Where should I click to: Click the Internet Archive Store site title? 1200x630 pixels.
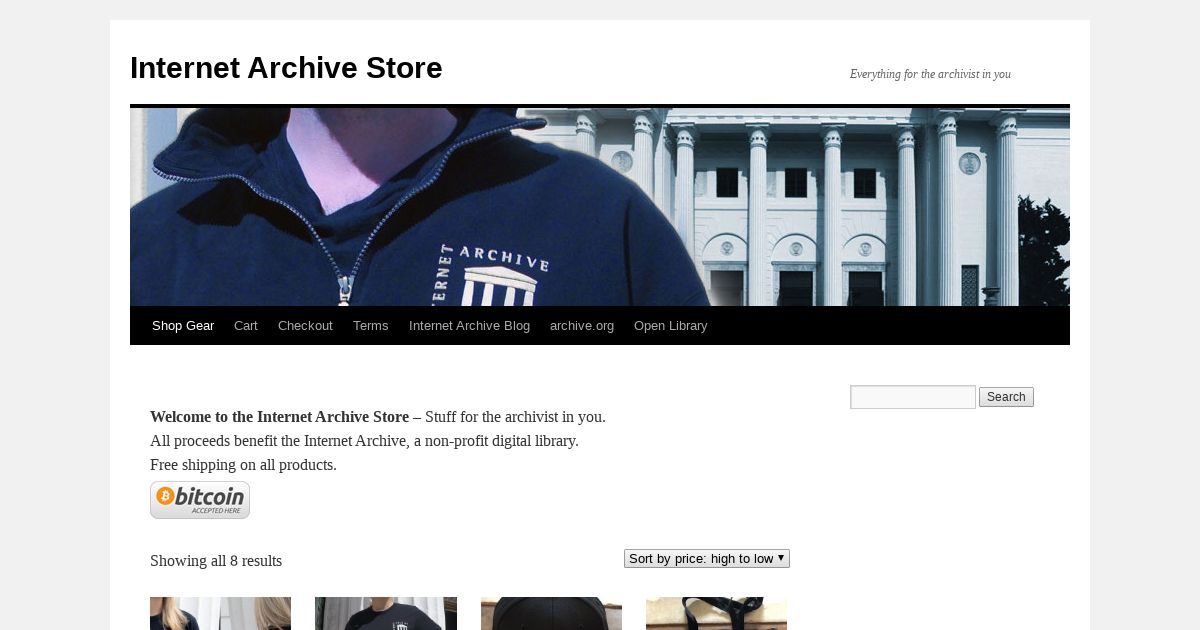pos(286,68)
